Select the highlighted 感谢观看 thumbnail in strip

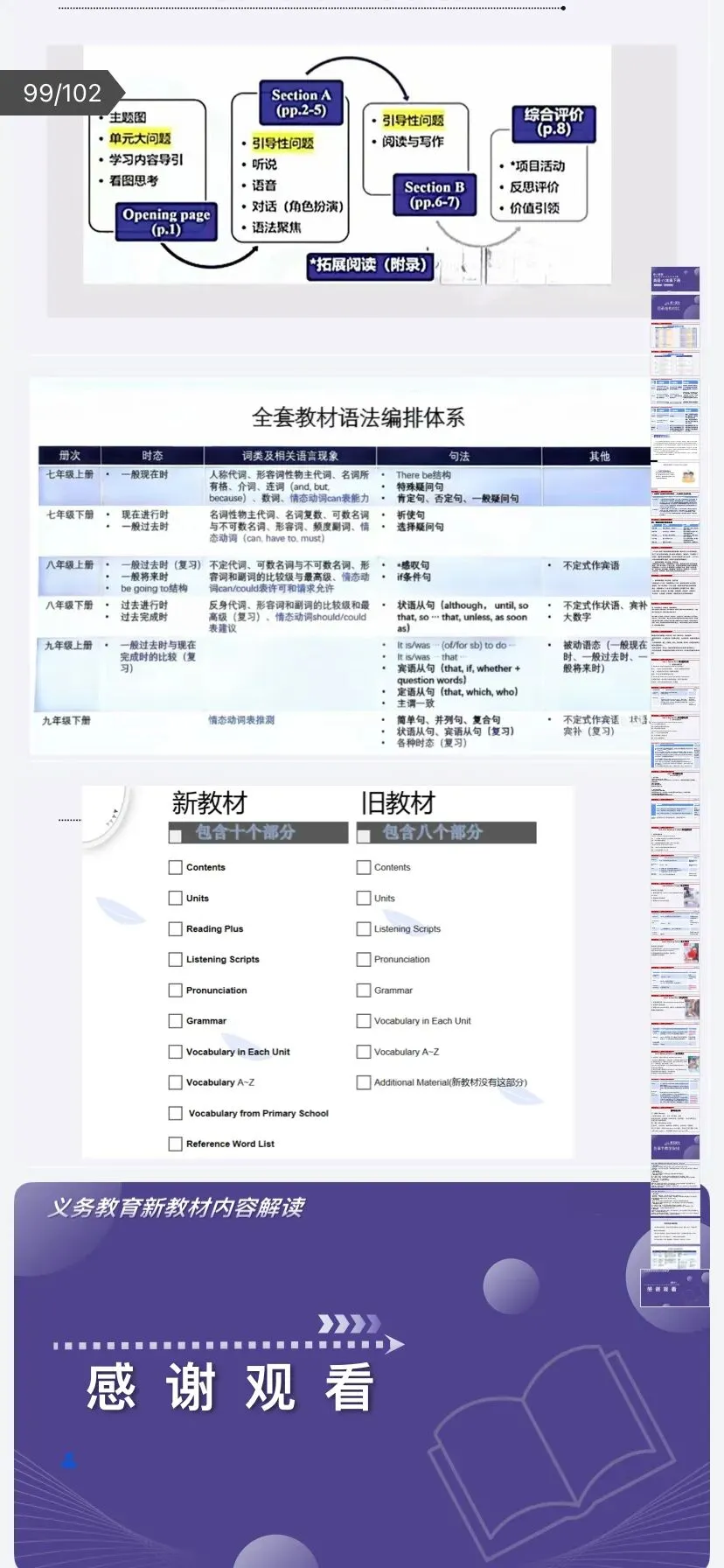coord(674,1287)
